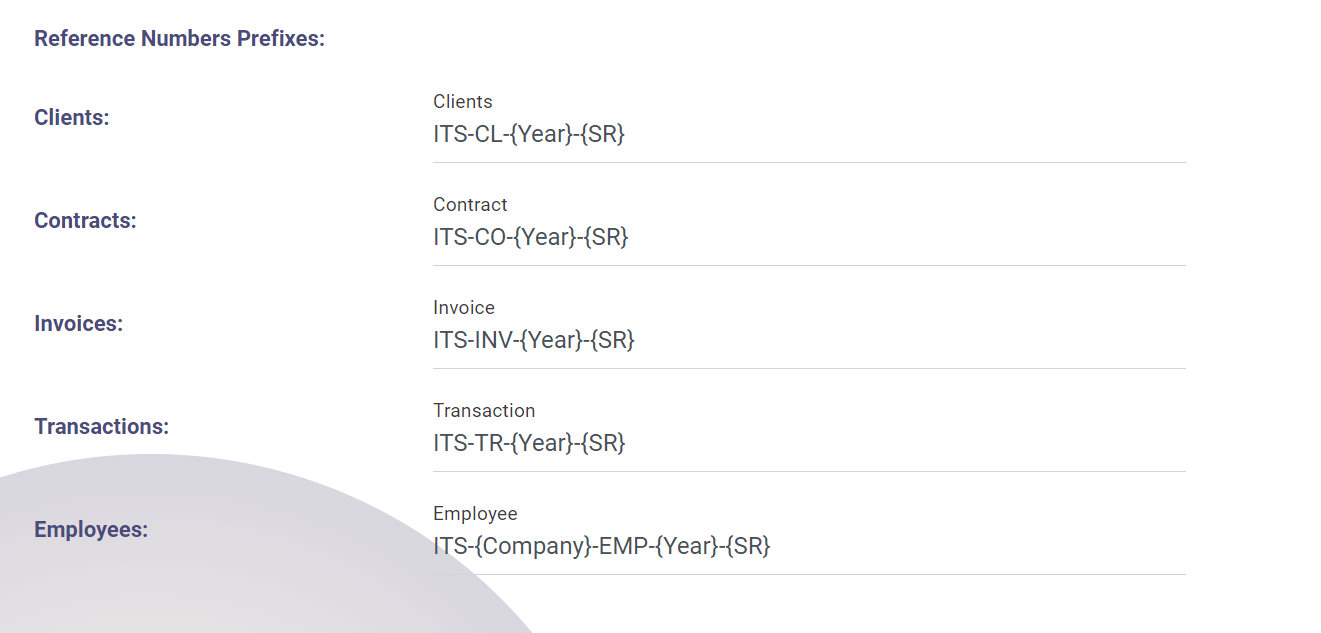
Task: Click the small "Contract" floating field label
Action: (470, 204)
